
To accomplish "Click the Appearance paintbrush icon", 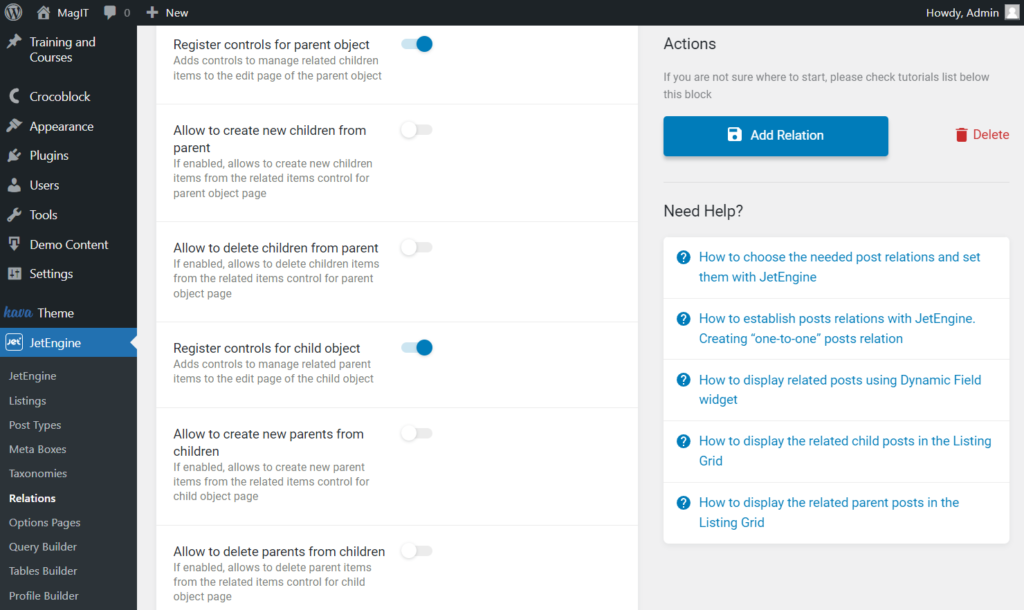I will [14, 125].
